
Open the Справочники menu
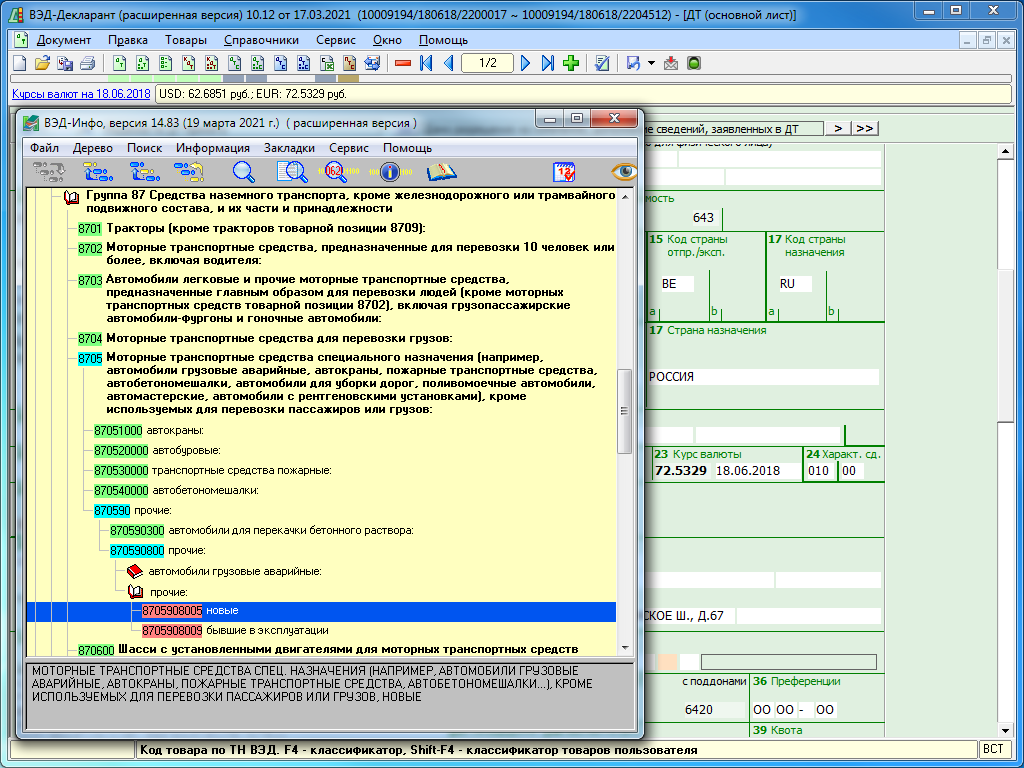click(x=262, y=40)
